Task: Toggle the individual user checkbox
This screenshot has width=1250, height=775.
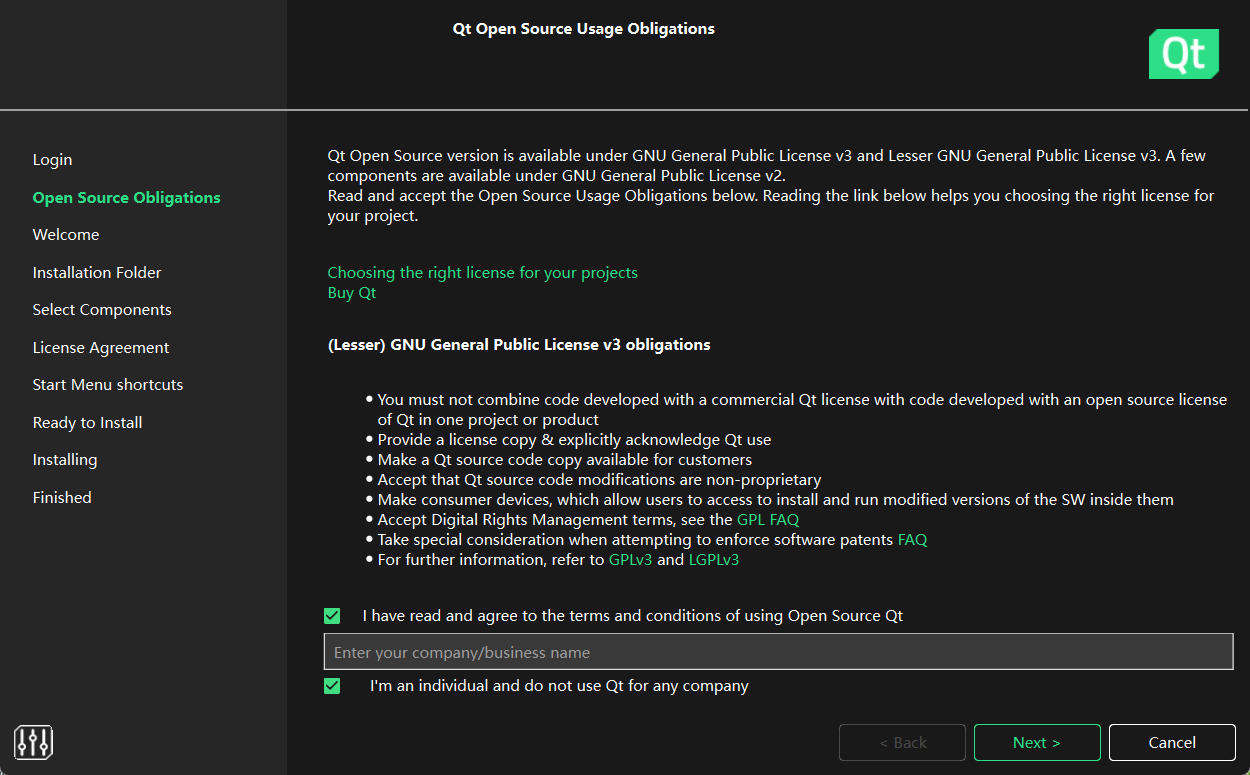Action: (x=332, y=686)
